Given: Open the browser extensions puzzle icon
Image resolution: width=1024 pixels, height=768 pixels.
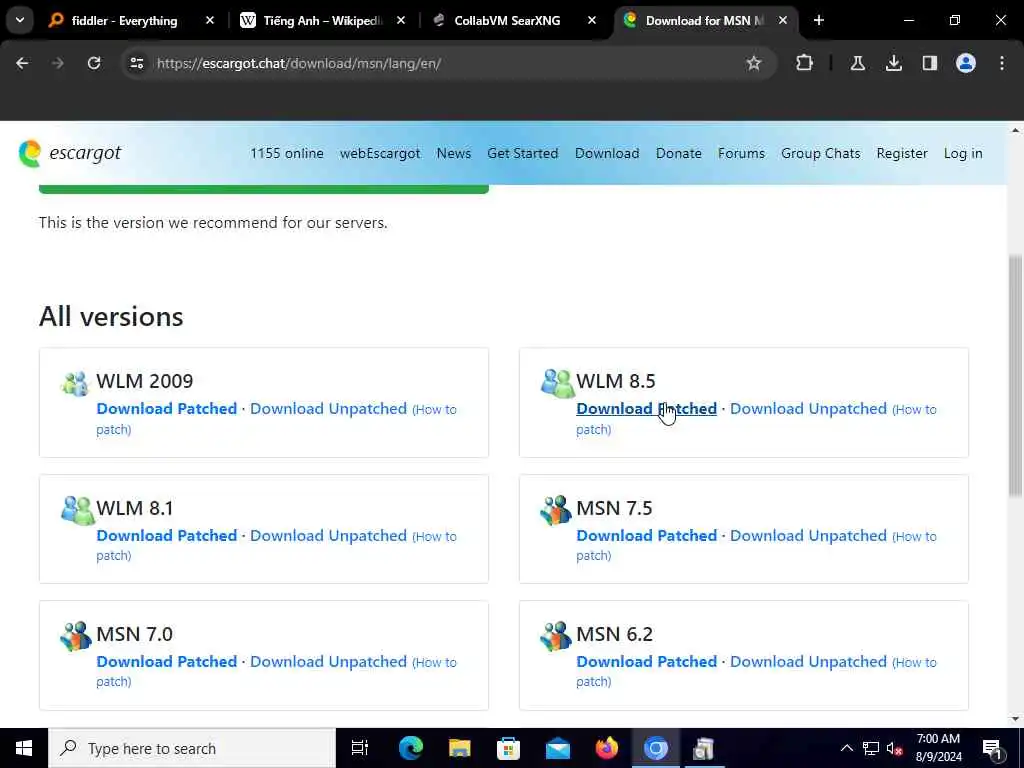Looking at the screenshot, I should [x=805, y=63].
